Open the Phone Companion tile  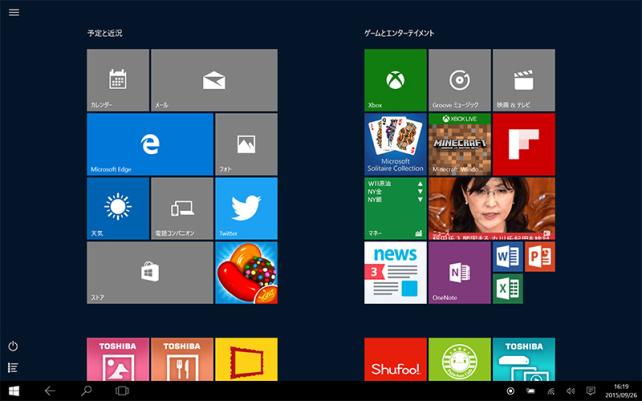click(x=182, y=208)
